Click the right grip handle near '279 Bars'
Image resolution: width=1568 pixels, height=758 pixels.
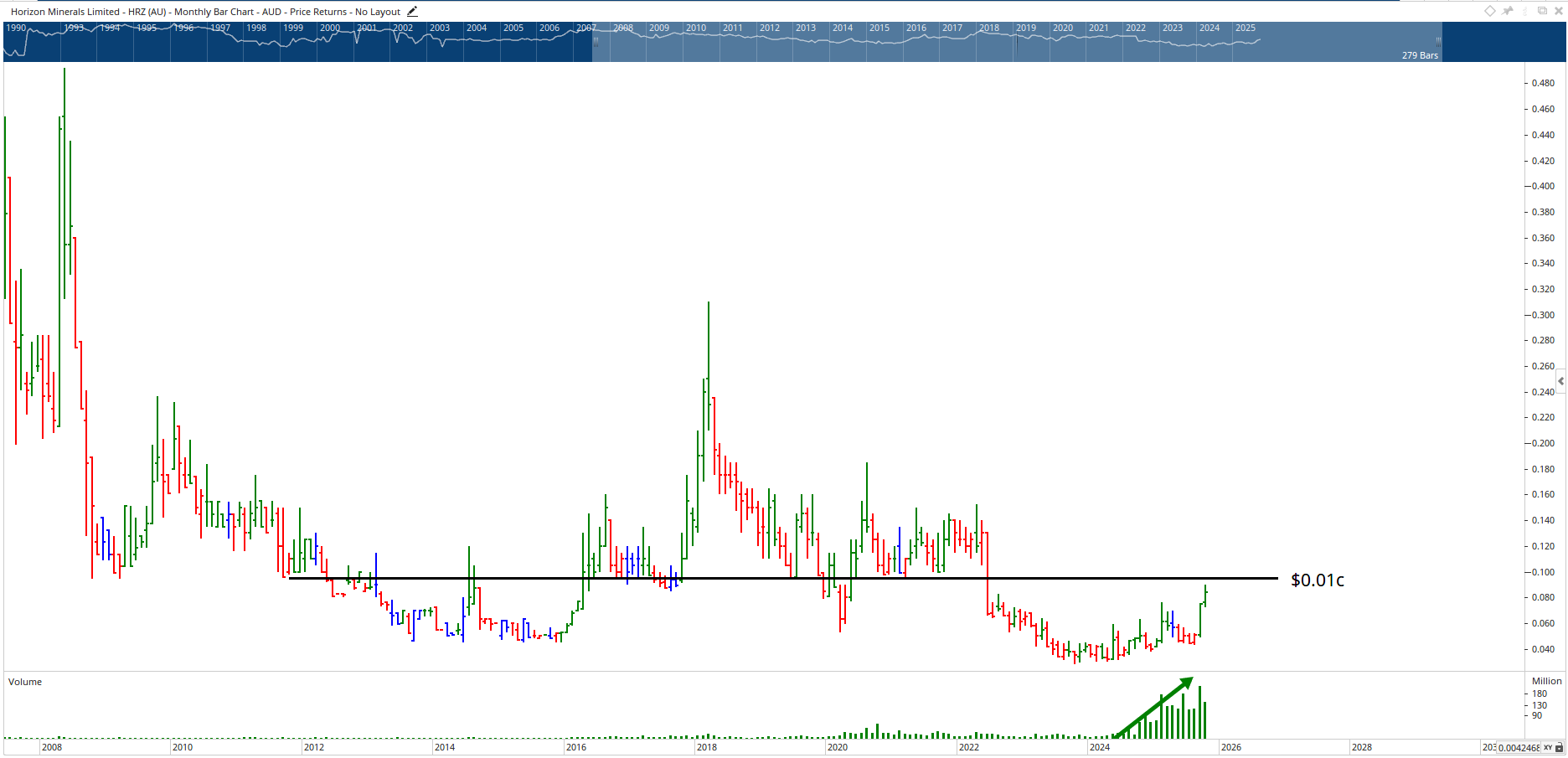1438,39
